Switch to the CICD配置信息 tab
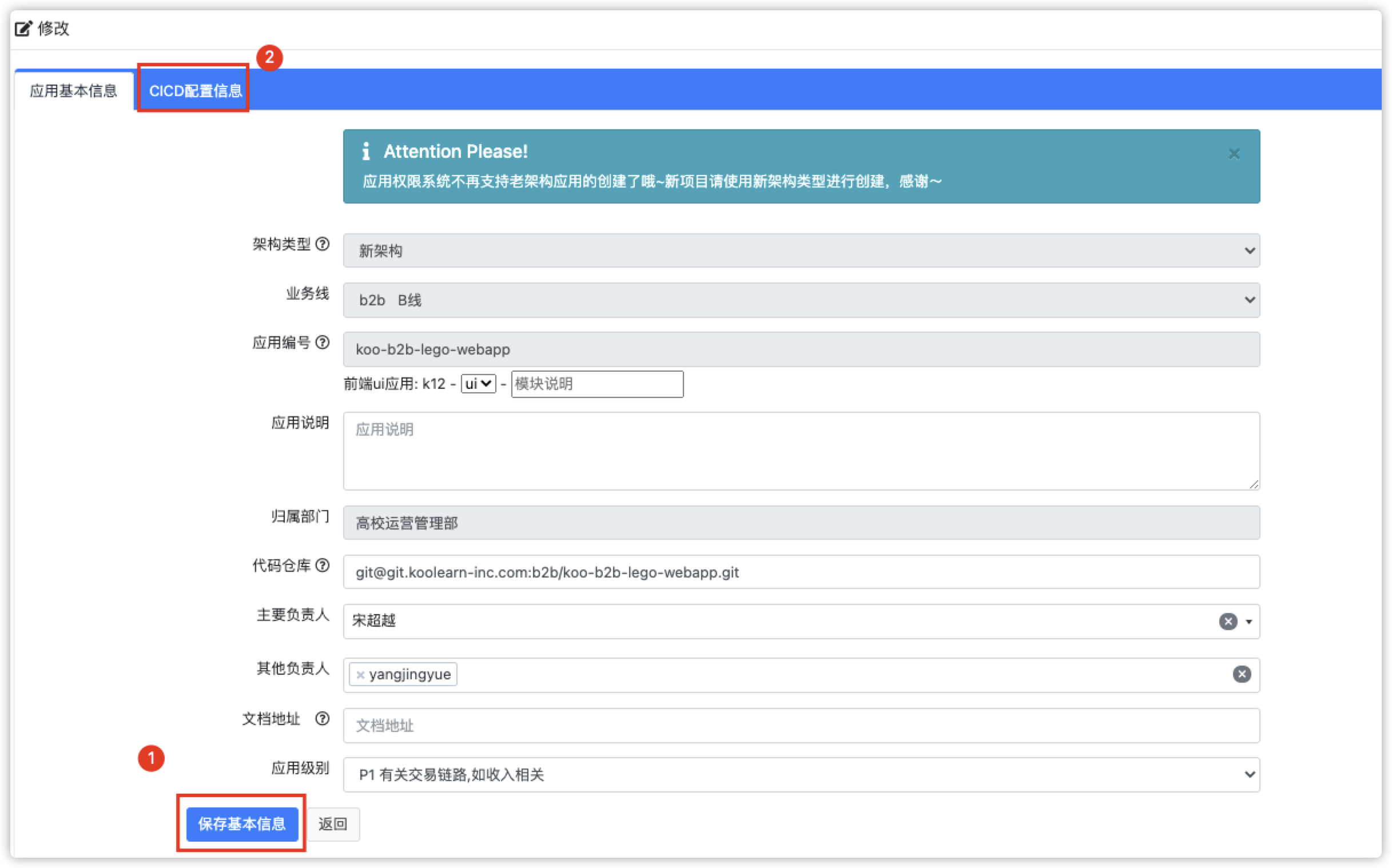The height and width of the screenshot is (868, 1392). [195, 91]
